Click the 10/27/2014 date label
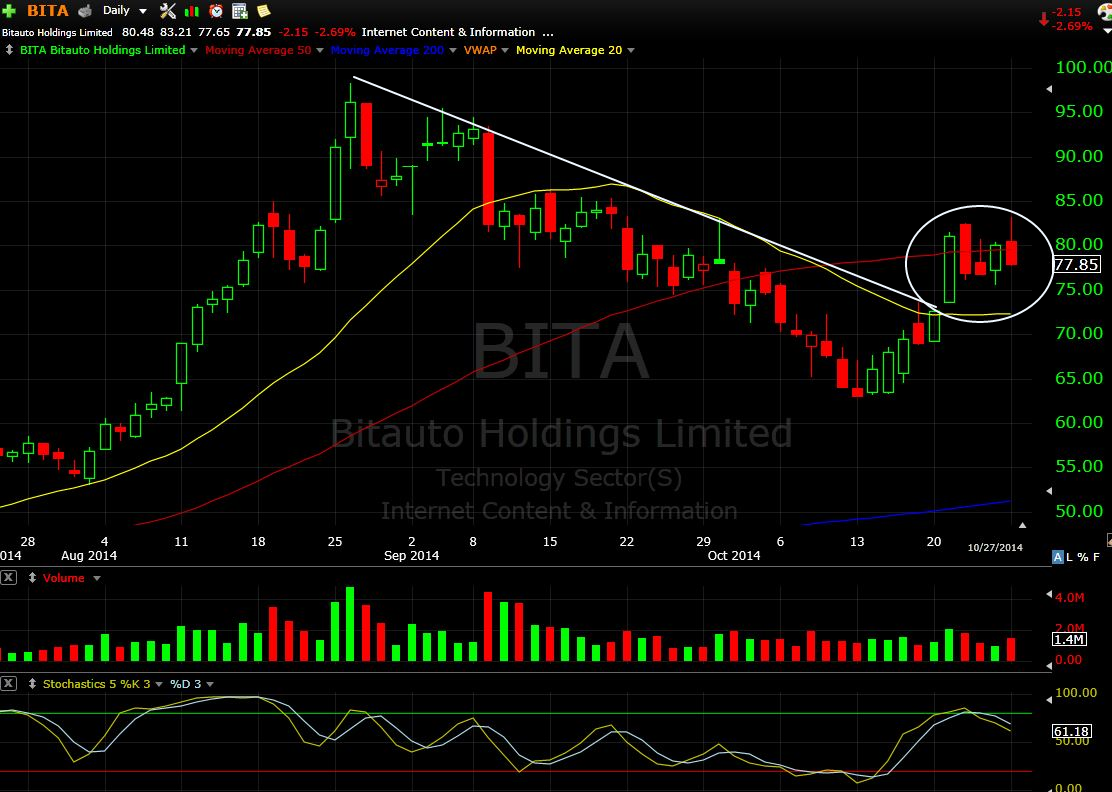The height and width of the screenshot is (792, 1112). point(995,547)
